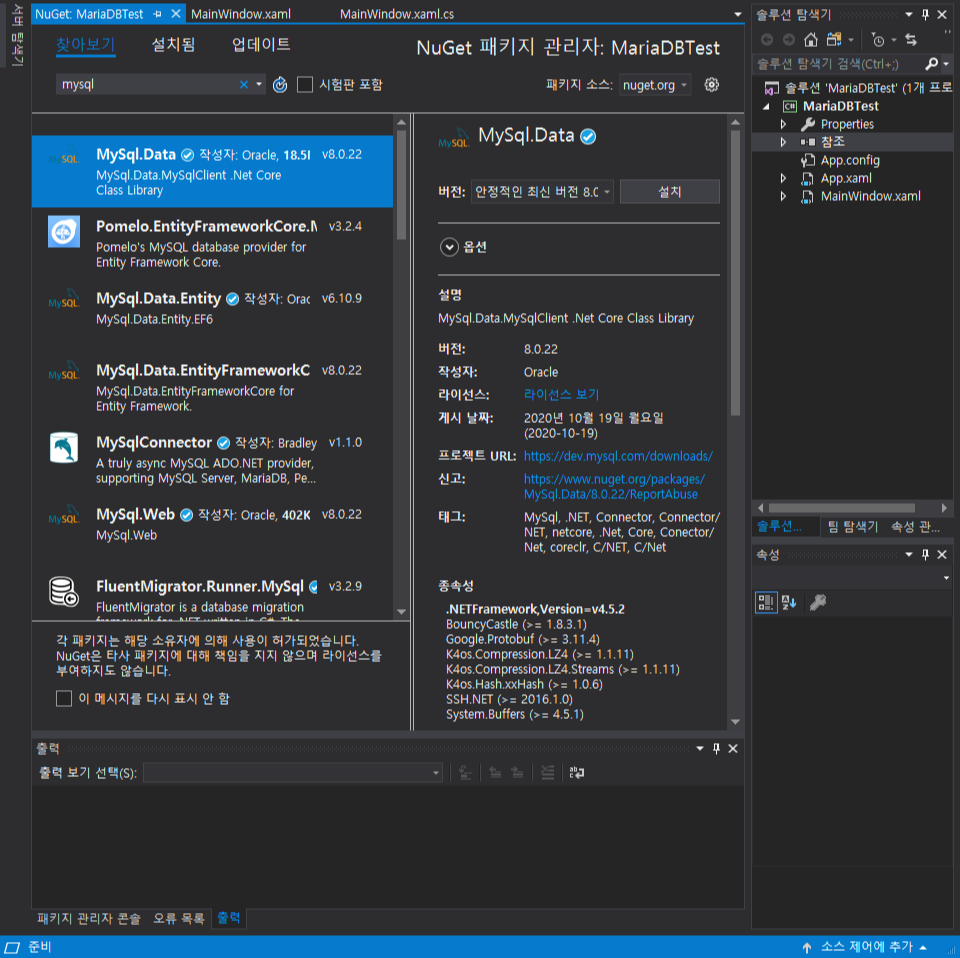Image resolution: width=960 pixels, height=958 pixels.
Task: Open NuGet package source settings gear
Action: point(711,84)
